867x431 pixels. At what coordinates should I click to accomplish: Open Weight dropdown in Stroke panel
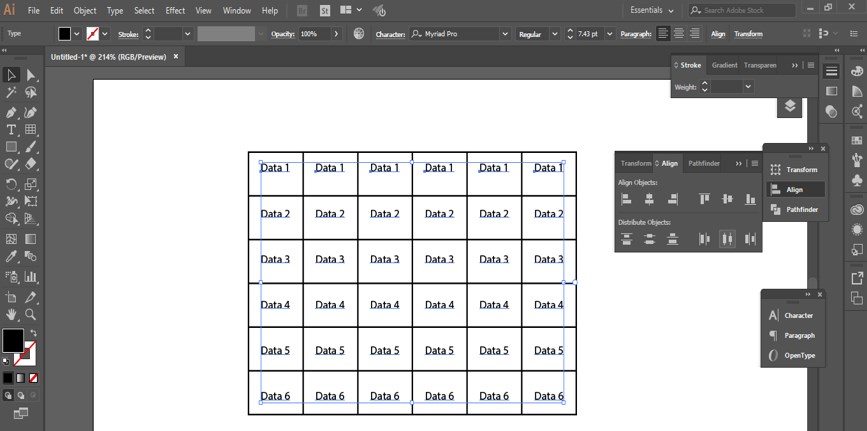[748, 86]
